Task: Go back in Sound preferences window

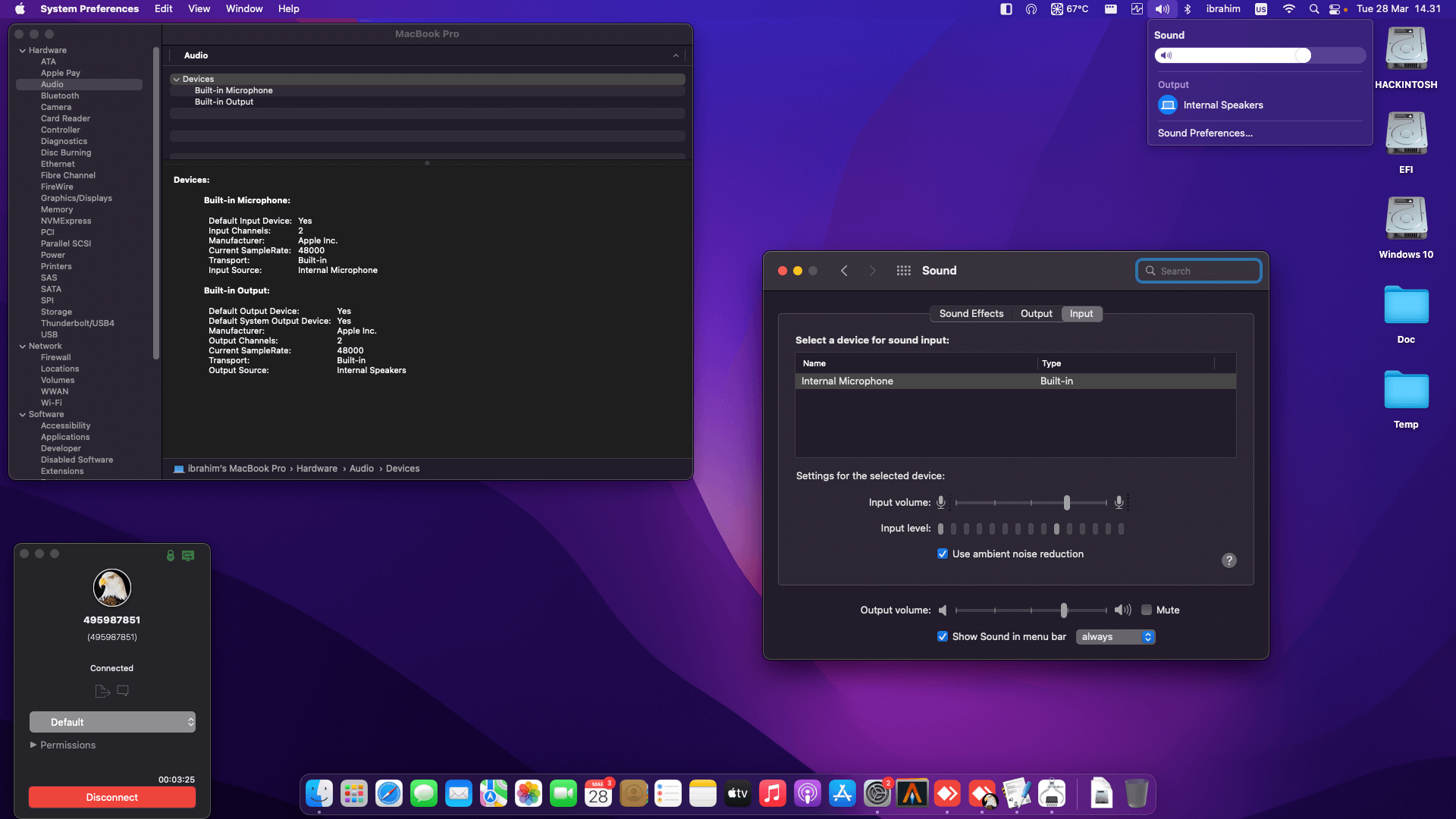Action: [844, 271]
